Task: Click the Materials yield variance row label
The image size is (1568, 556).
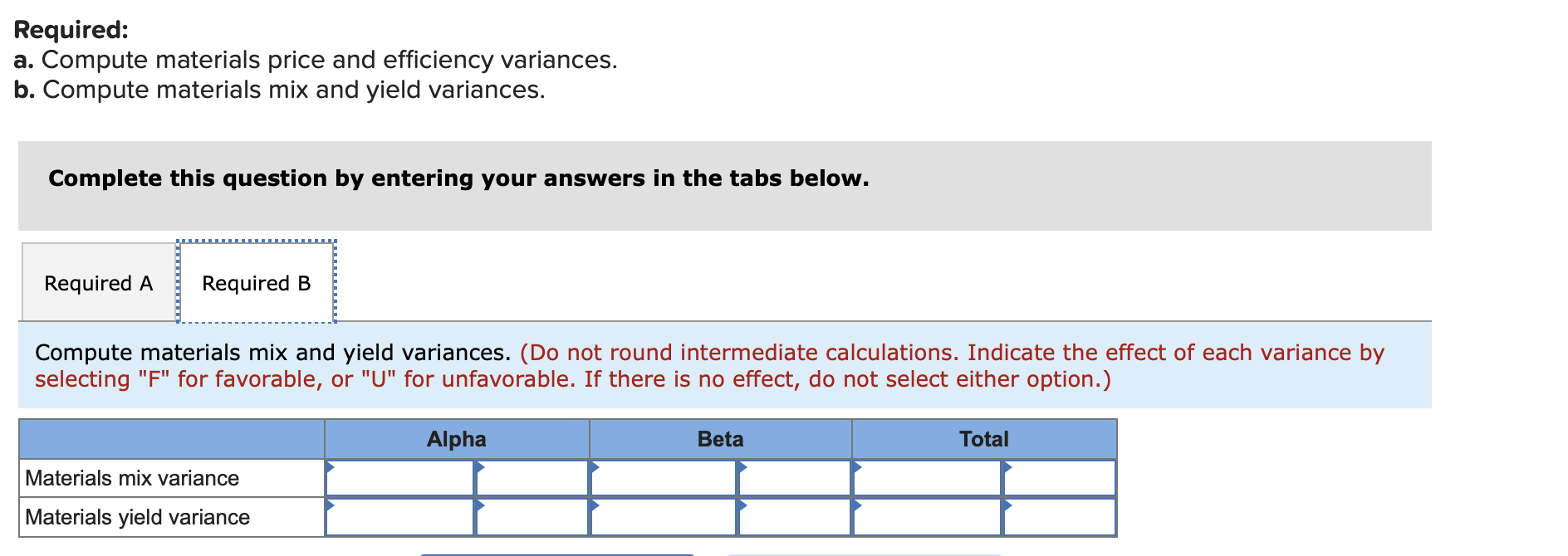Action: point(136,517)
